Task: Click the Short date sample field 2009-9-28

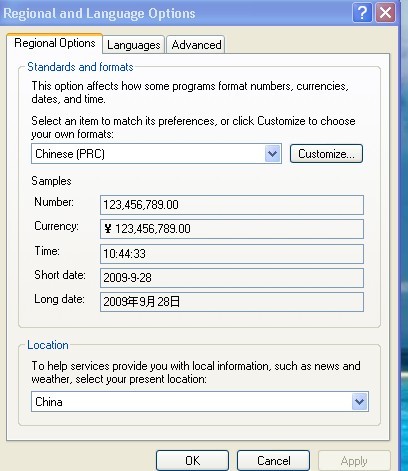Action: point(232,278)
